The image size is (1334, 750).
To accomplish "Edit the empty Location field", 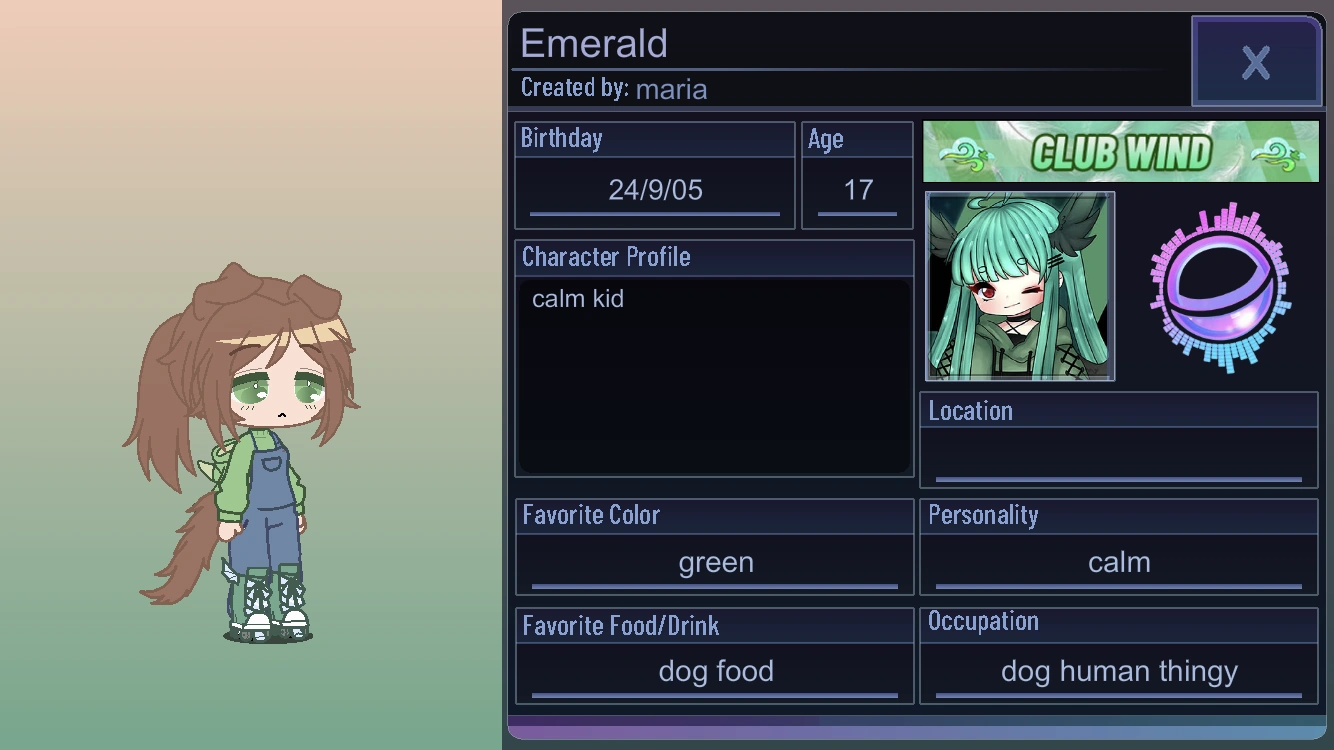I will (1119, 456).
